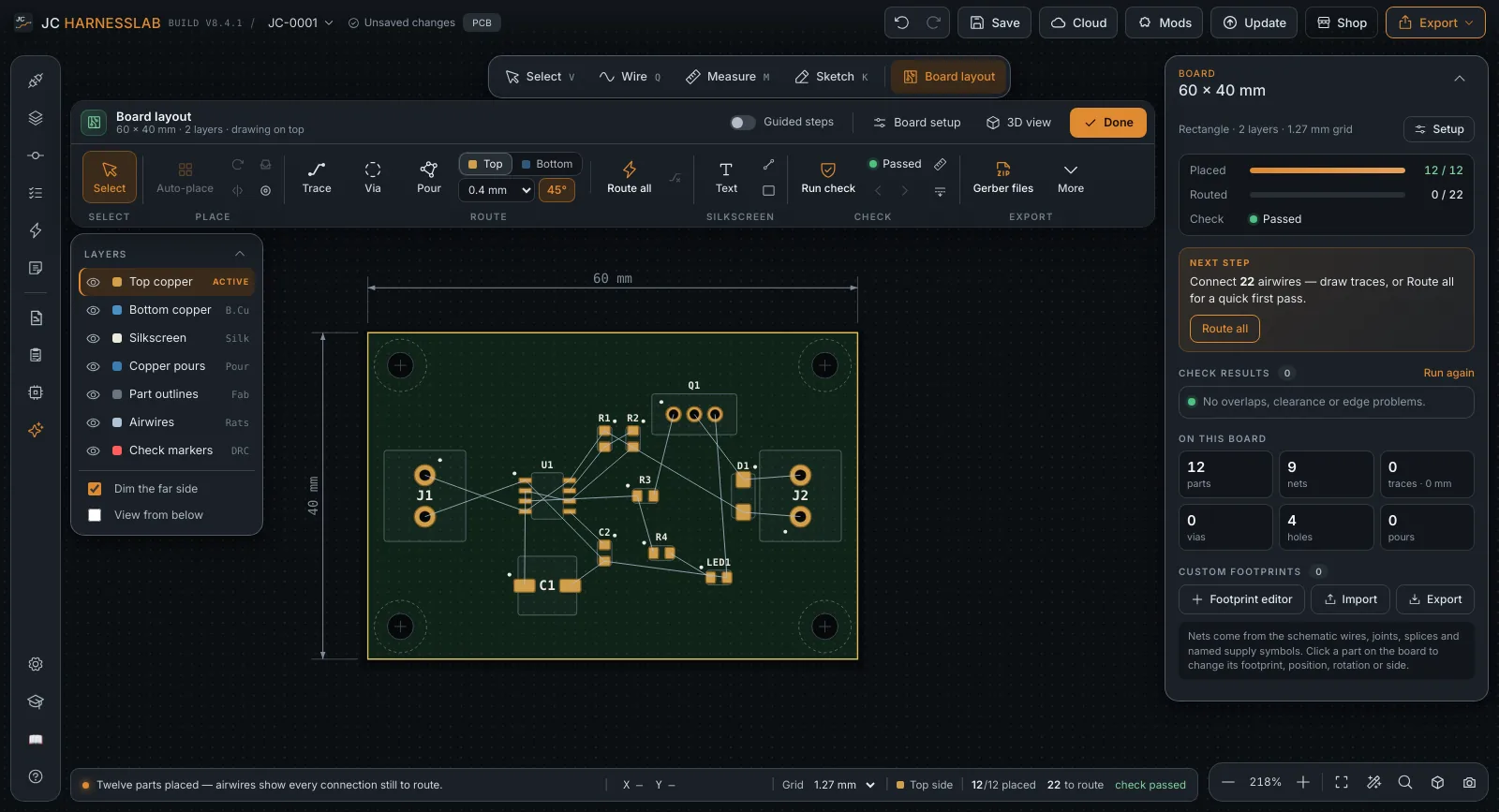Undo the last action

[x=901, y=22]
